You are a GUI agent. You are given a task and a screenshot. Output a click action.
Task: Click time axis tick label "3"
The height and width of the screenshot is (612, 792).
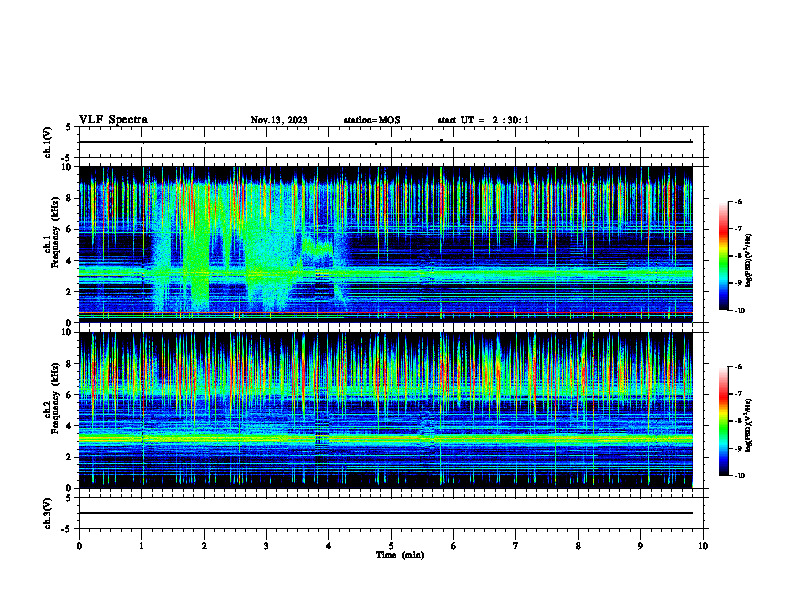[x=266, y=546]
